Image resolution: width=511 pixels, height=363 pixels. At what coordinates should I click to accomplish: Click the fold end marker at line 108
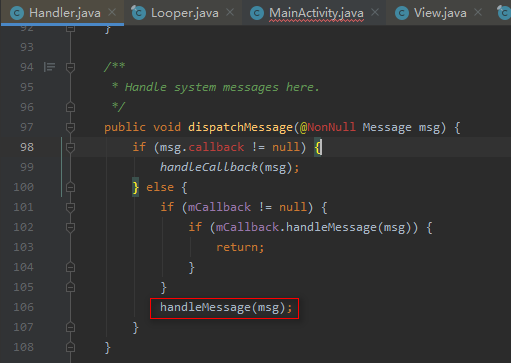pyautogui.click(x=70, y=347)
